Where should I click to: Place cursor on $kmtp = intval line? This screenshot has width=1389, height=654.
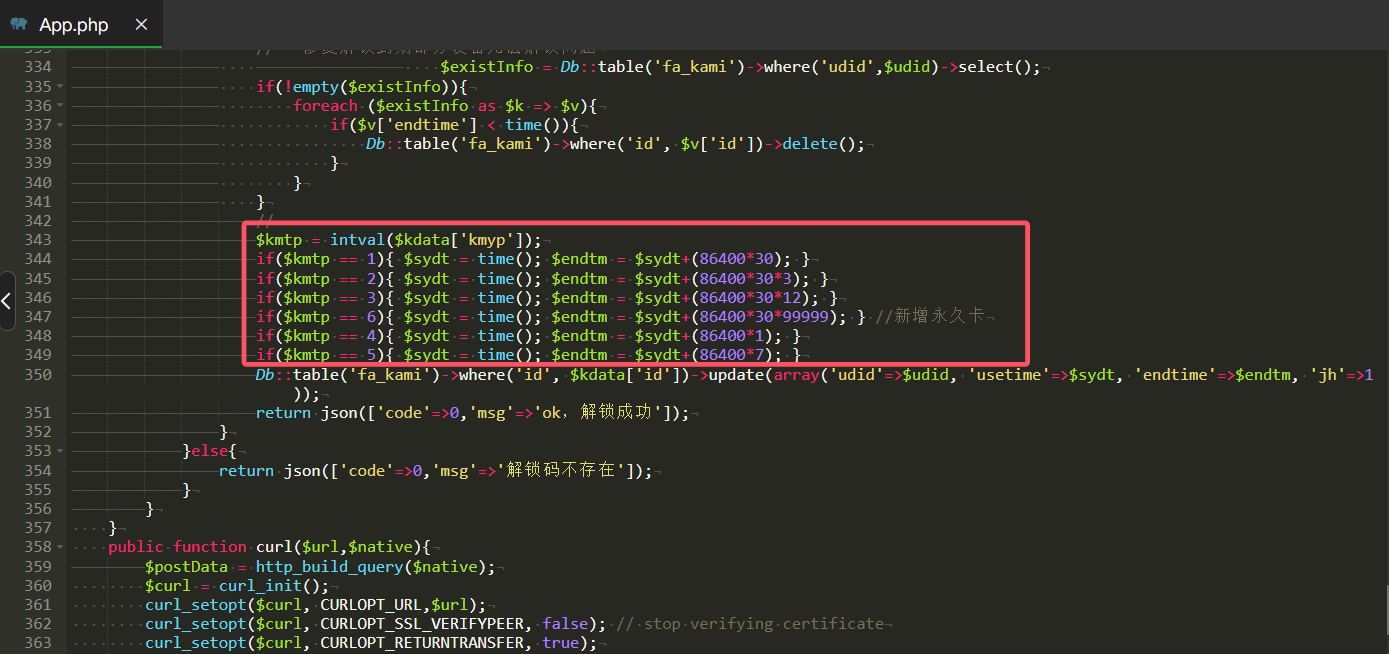[398, 240]
